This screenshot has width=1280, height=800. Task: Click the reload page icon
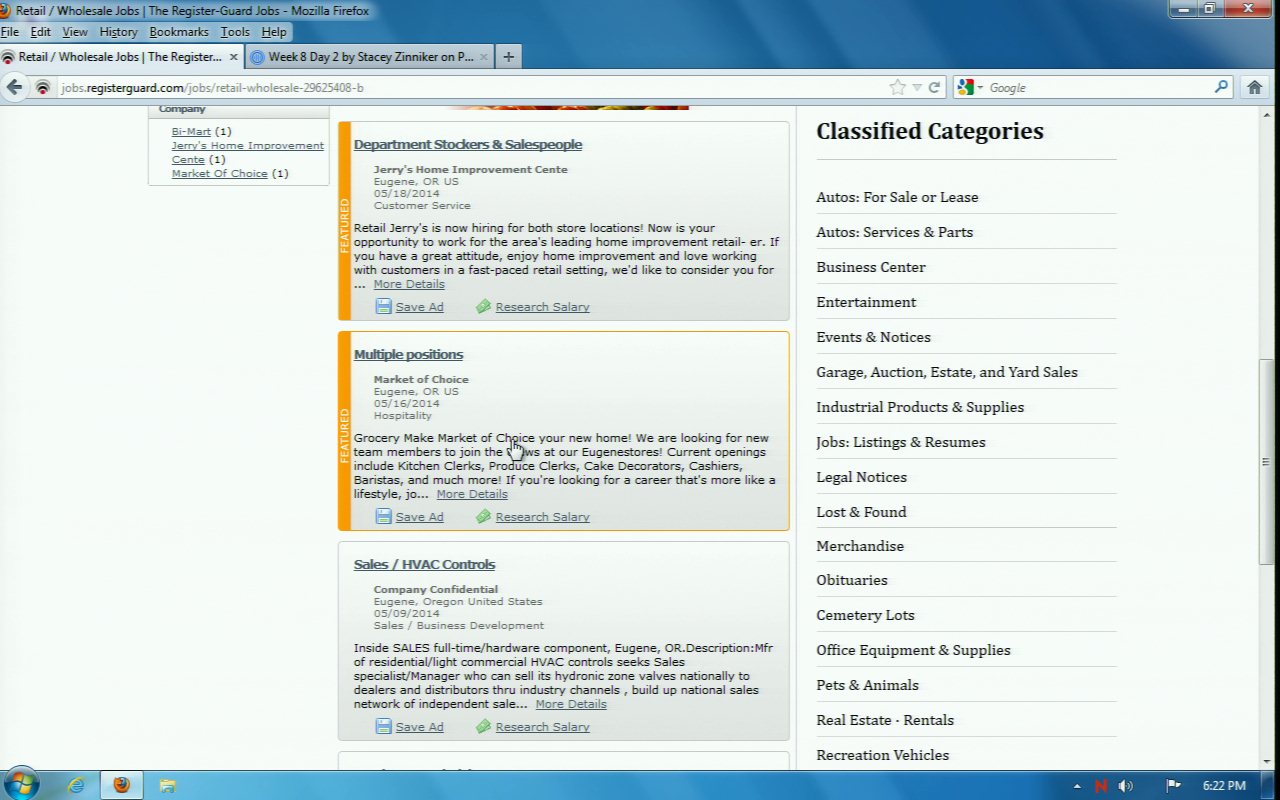934,88
